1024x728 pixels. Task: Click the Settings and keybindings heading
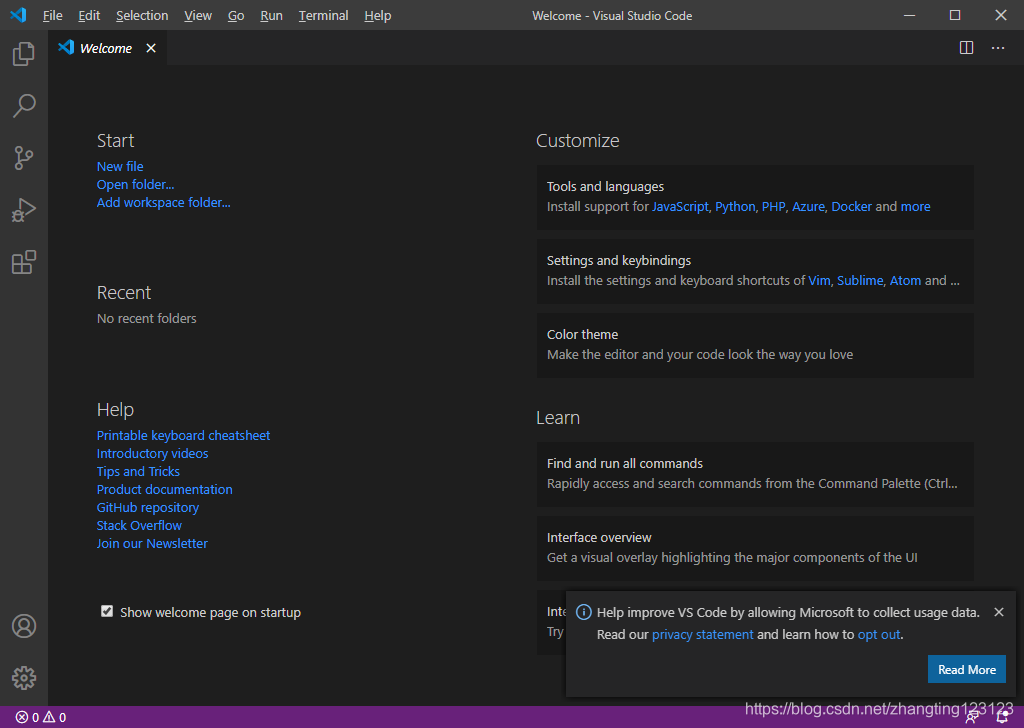click(618, 260)
